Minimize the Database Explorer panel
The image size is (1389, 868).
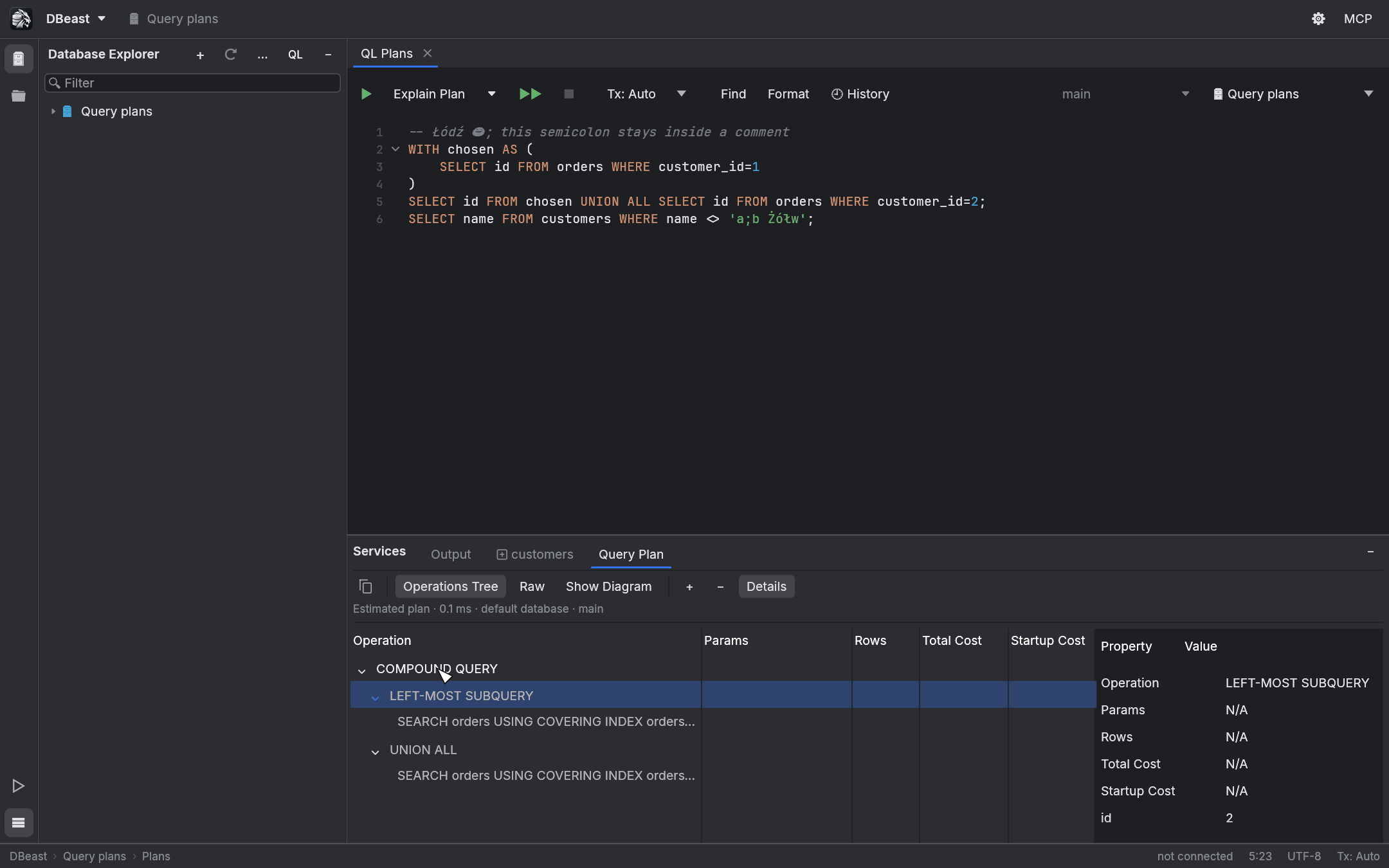[328, 55]
